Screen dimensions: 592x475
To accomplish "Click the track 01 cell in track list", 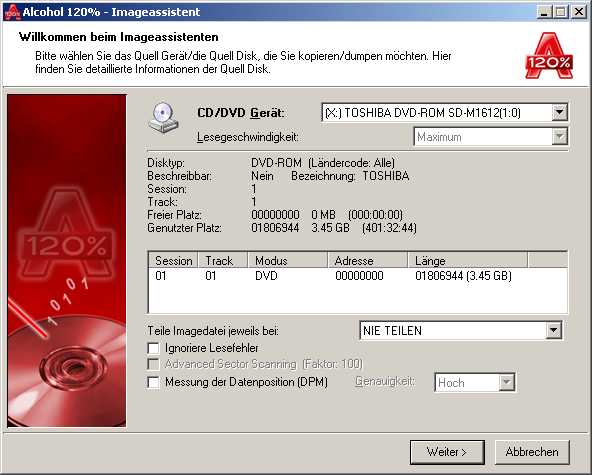I will pos(211,276).
